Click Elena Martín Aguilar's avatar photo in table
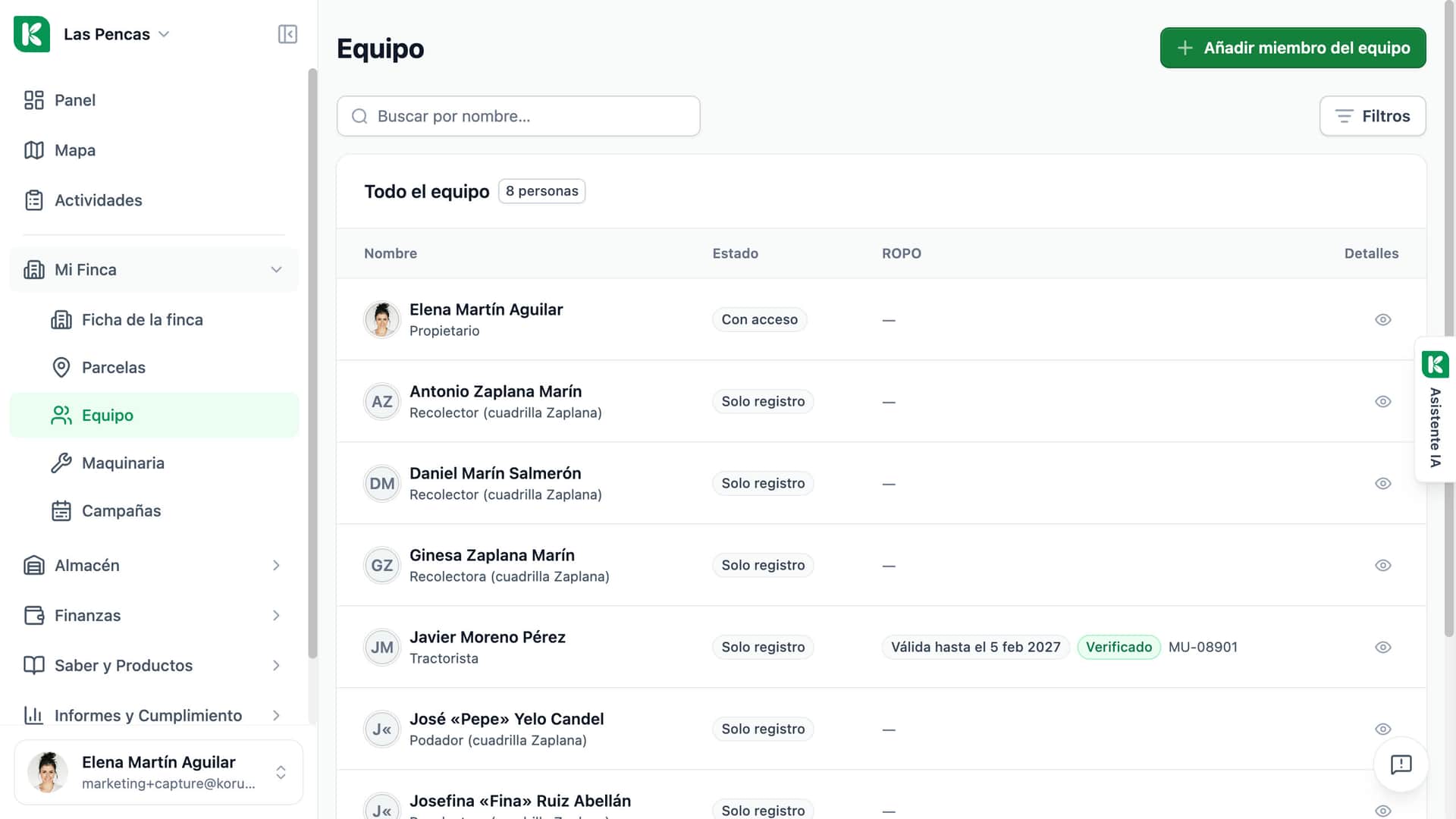The height and width of the screenshot is (819, 1456). (x=382, y=319)
